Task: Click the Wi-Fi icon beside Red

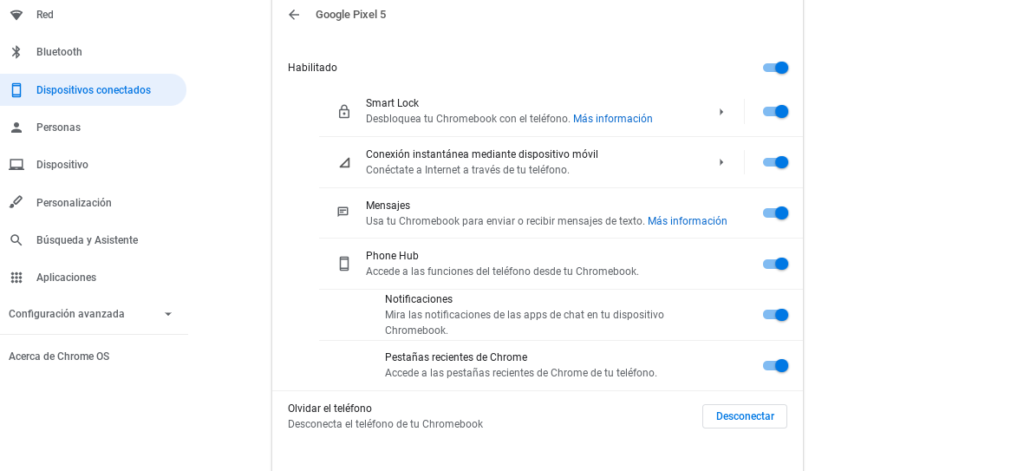Action: [16, 15]
